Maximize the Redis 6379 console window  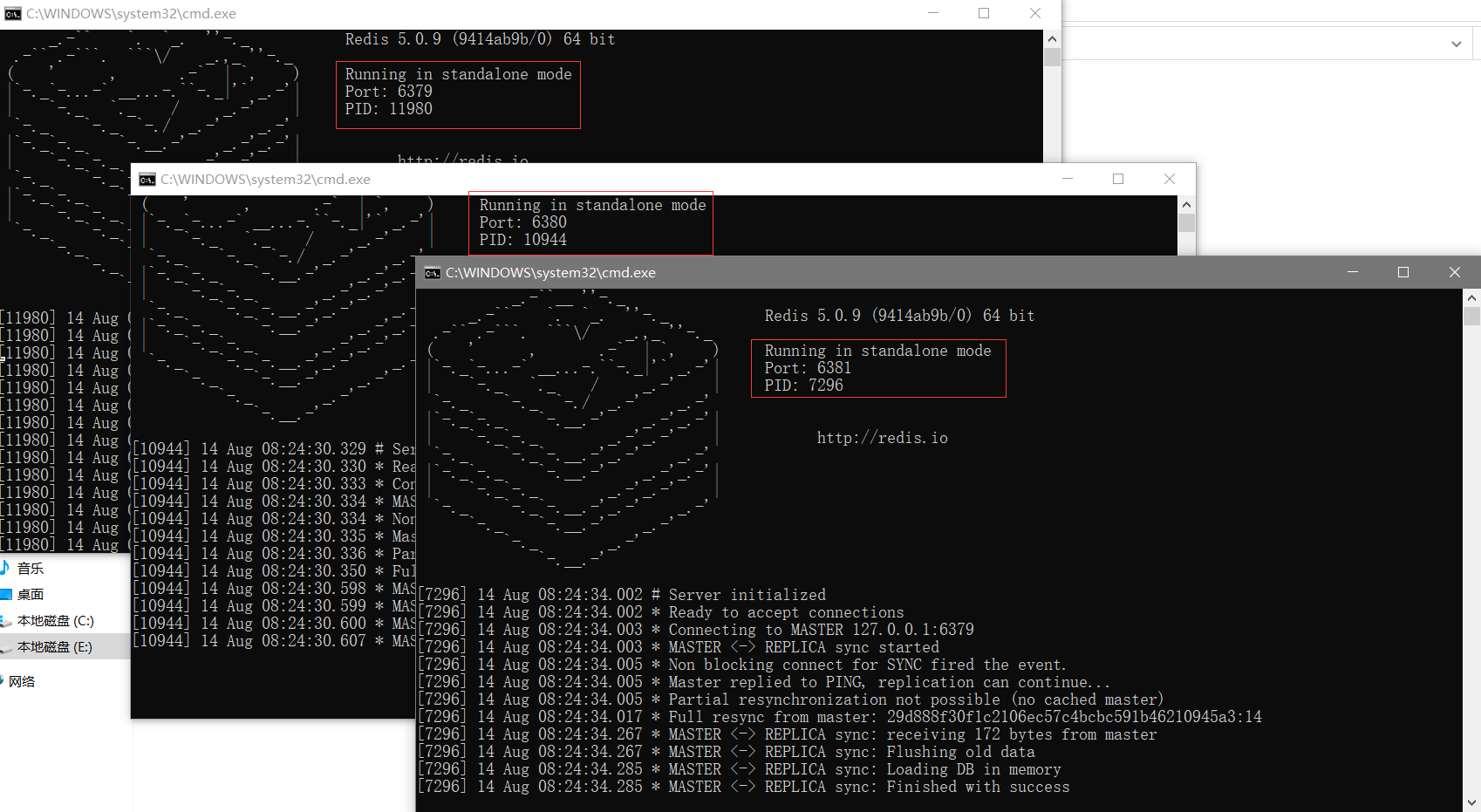coord(984,13)
